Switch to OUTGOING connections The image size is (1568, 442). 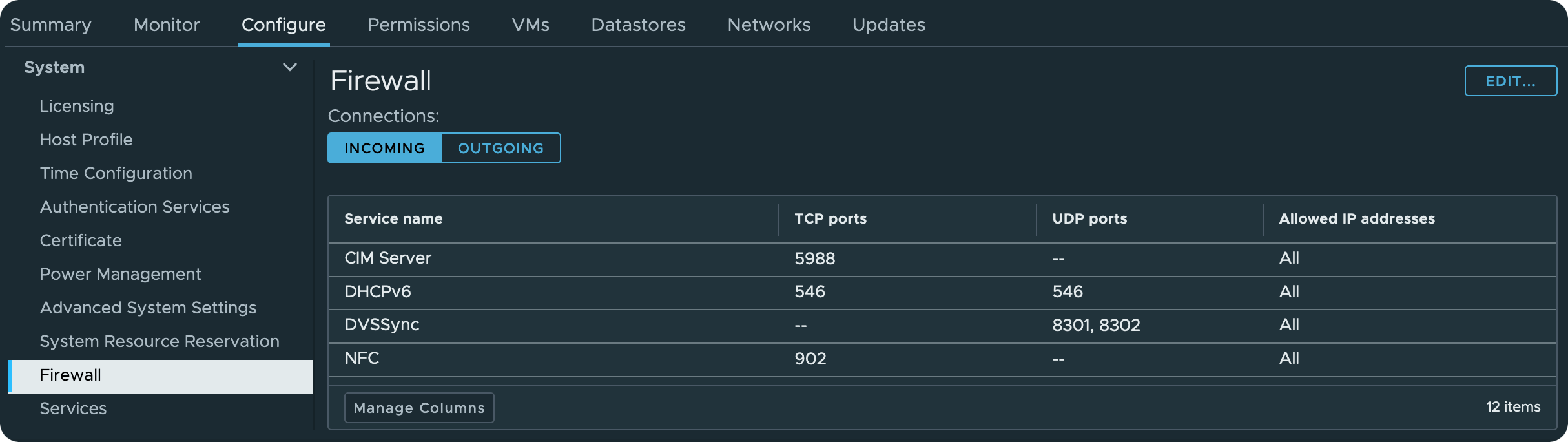(501, 148)
